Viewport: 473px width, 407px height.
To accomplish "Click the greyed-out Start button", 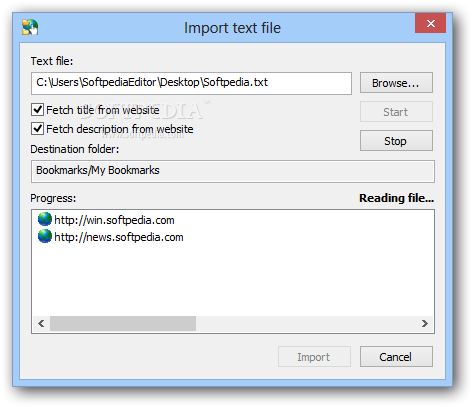I will (x=396, y=112).
